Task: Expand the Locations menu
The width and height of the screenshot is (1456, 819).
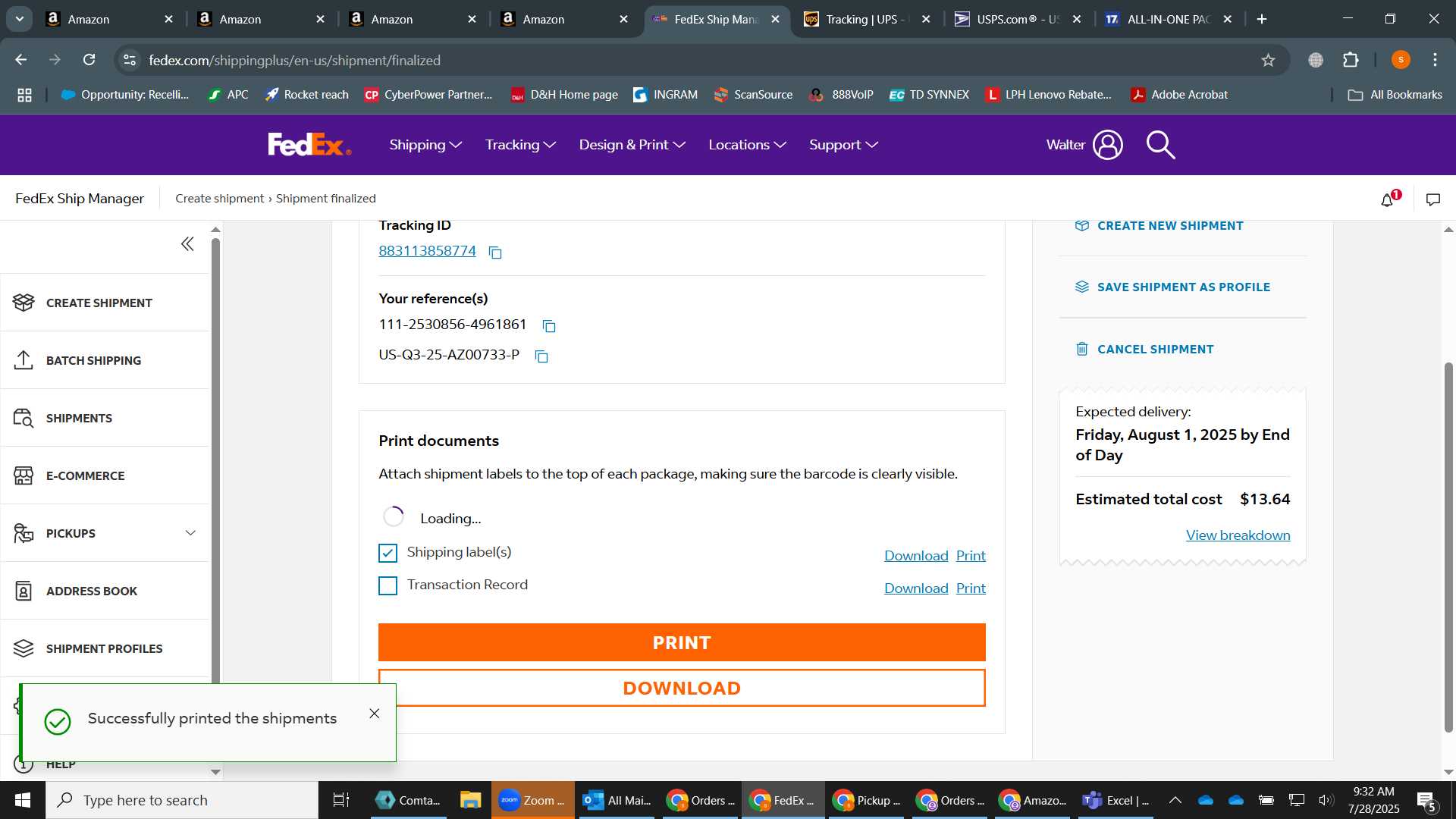Action: pyautogui.click(x=747, y=145)
